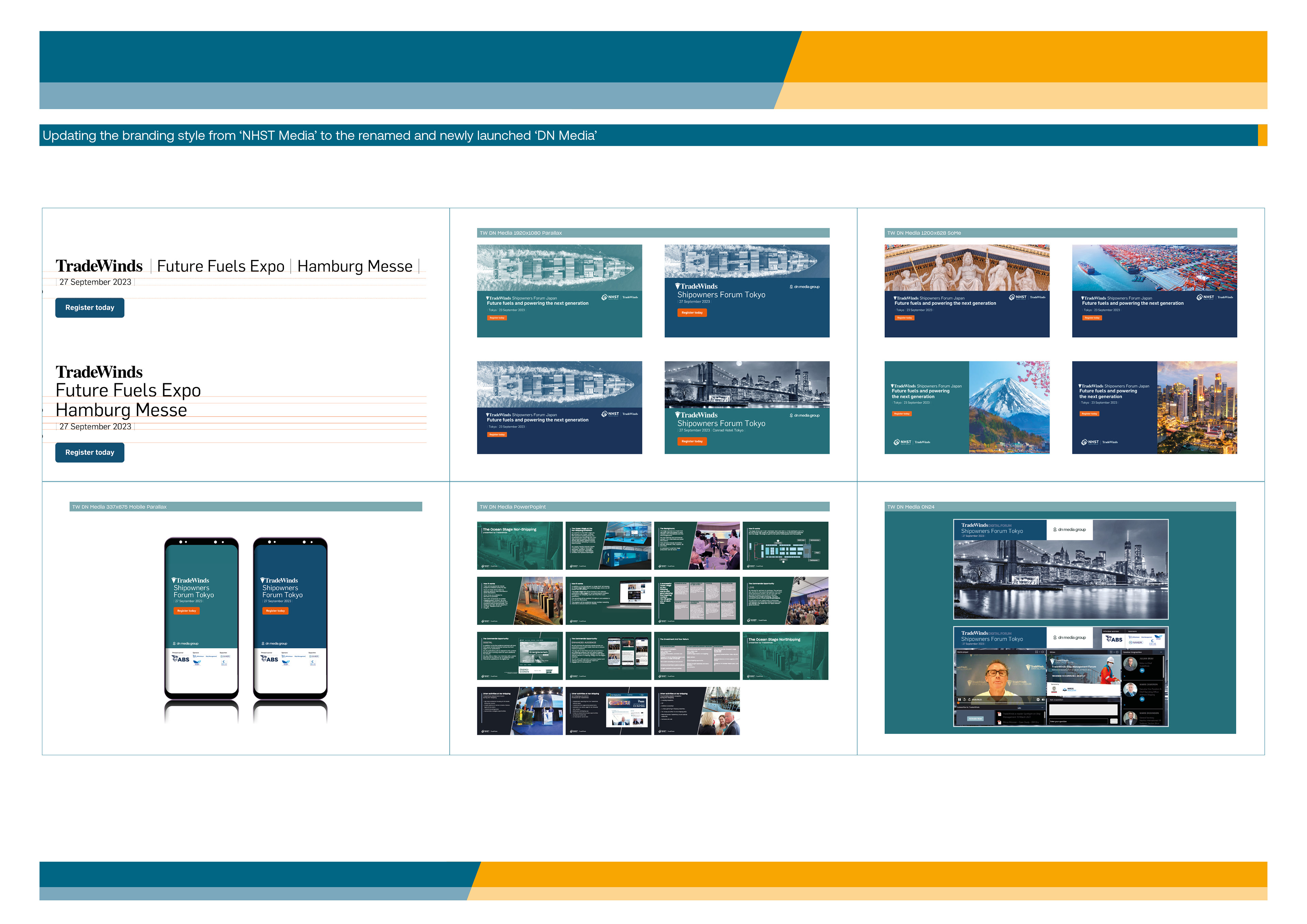Click NHST logo on navy ship parallax banner
This screenshot has width=1307, height=924.
[610, 414]
